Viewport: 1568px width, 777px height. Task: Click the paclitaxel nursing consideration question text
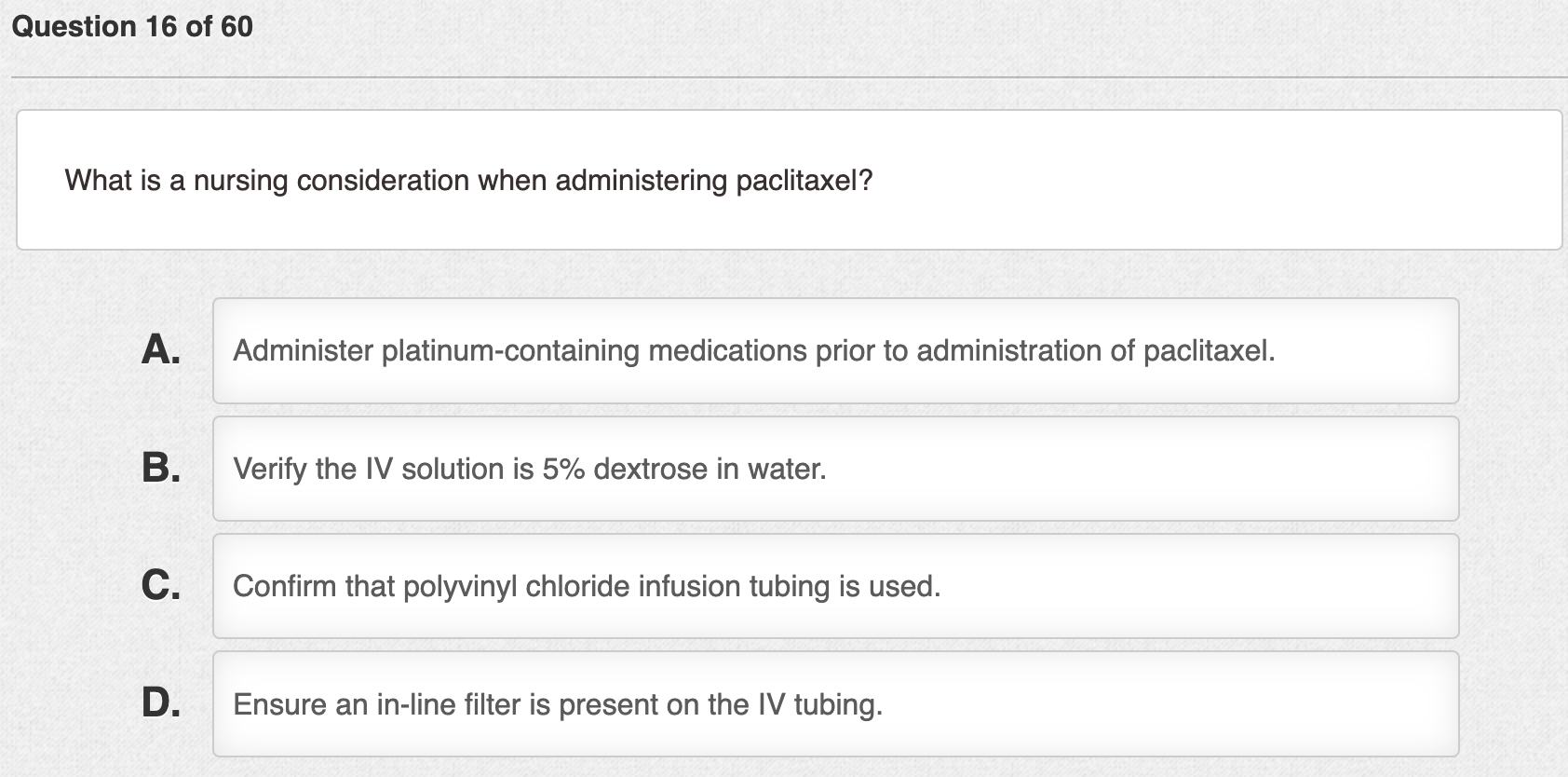[x=468, y=180]
